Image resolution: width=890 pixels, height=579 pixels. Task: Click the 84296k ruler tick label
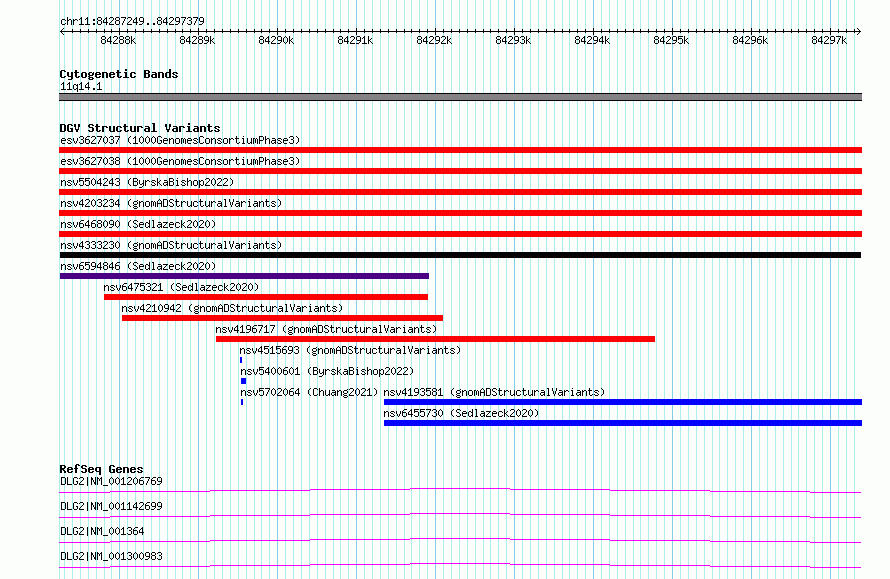pos(750,40)
